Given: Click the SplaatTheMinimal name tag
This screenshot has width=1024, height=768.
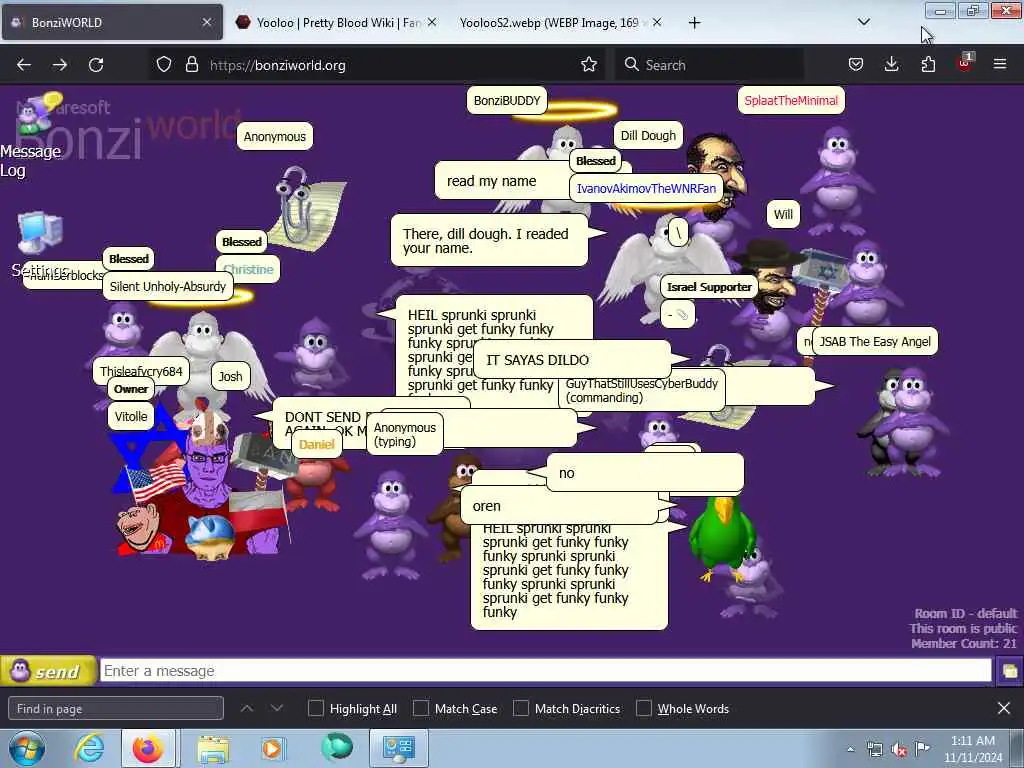Looking at the screenshot, I should (791, 101).
